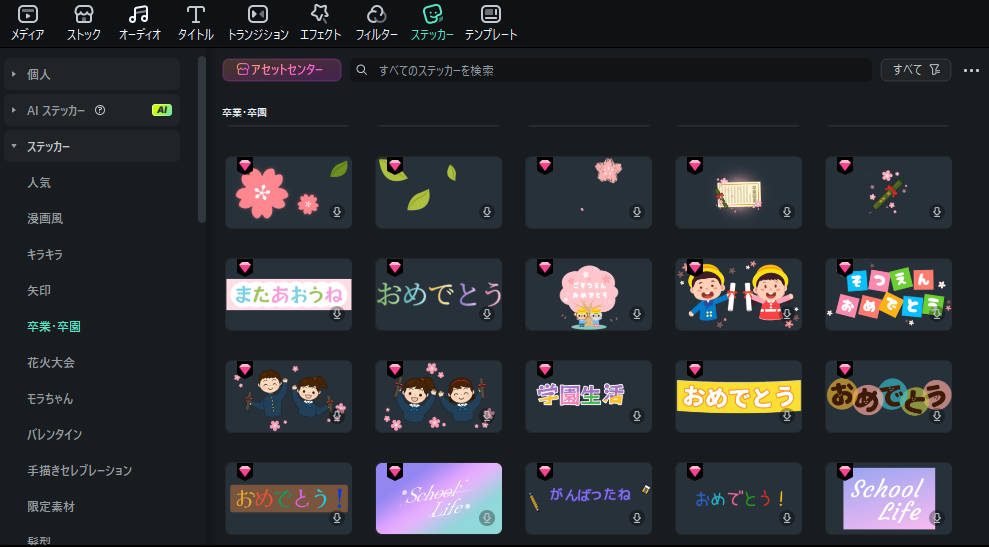Screen dimensions: 989x547
Task: Download the purple School Life square sticker
Action: click(937, 518)
